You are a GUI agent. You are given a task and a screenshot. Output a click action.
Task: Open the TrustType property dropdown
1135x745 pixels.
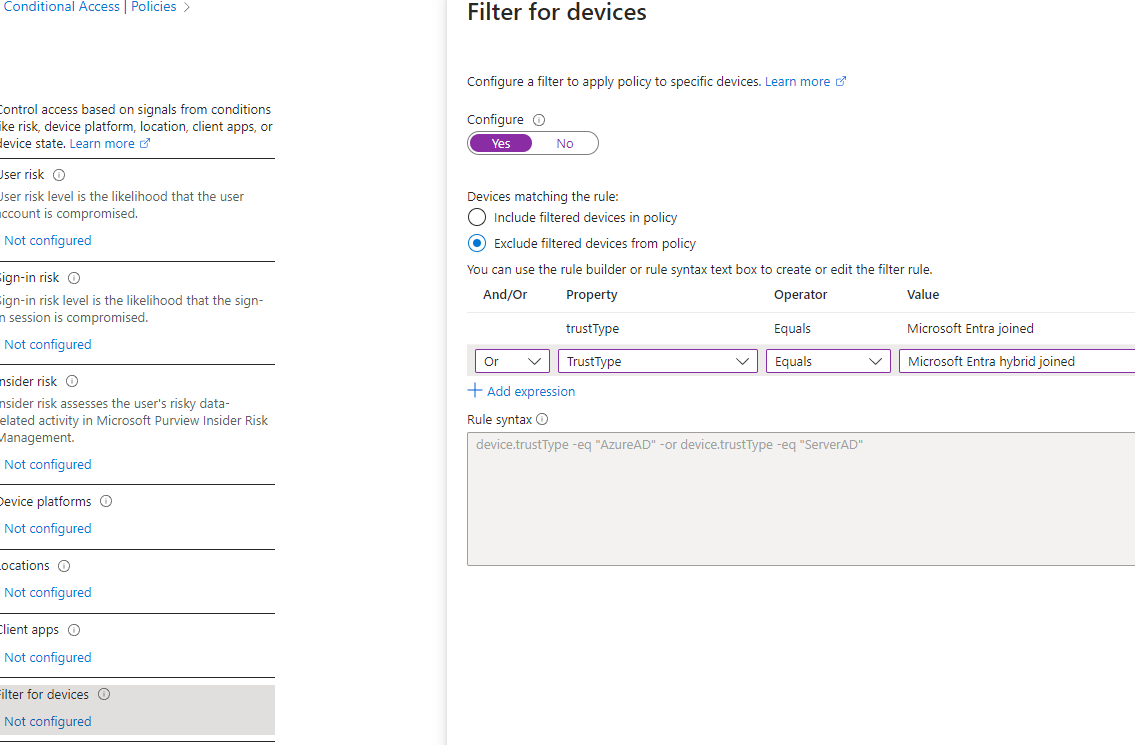(x=657, y=361)
